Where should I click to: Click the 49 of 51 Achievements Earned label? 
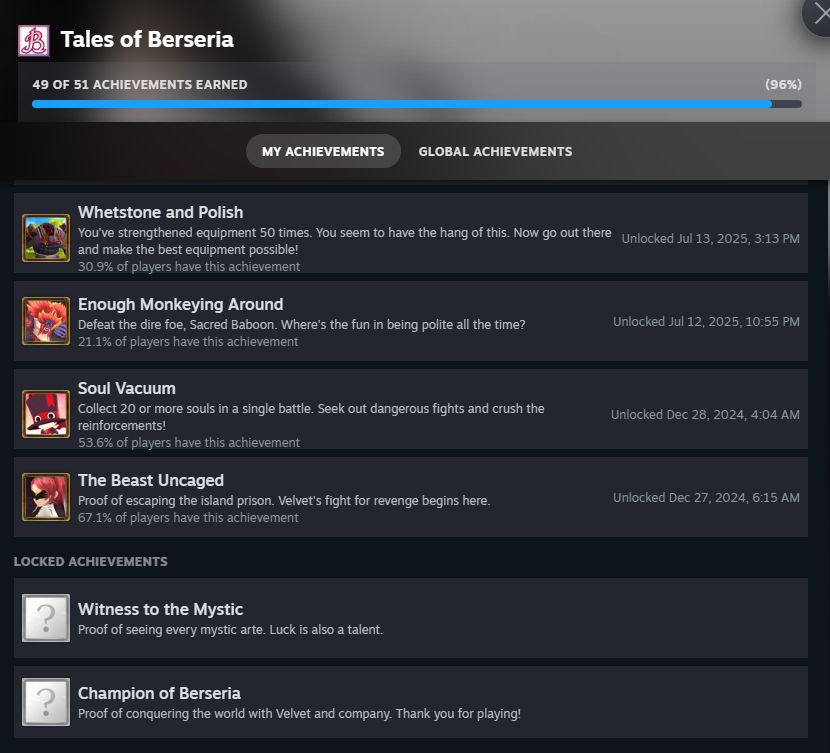(x=140, y=85)
